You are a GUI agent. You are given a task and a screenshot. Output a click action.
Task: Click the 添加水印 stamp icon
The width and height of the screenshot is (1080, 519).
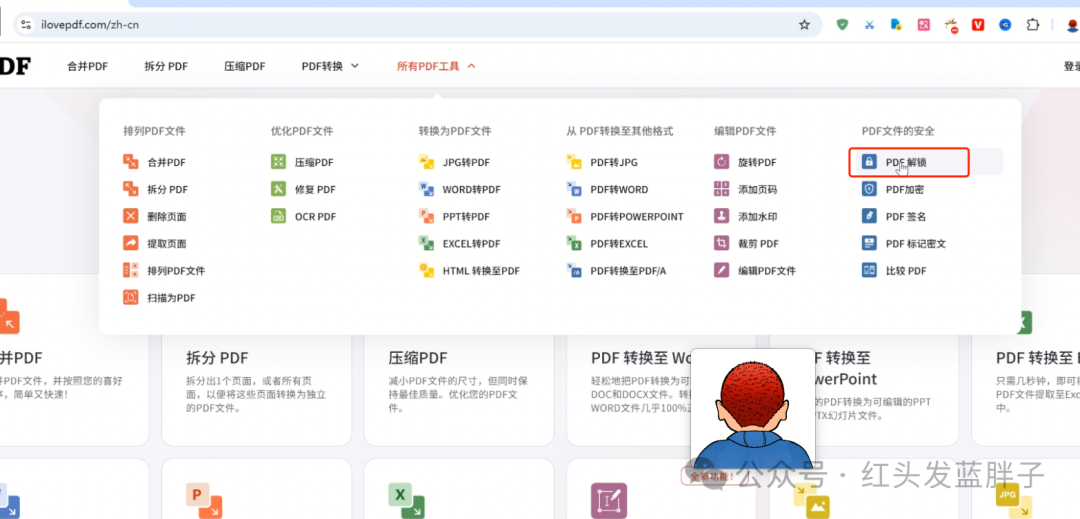click(721, 216)
